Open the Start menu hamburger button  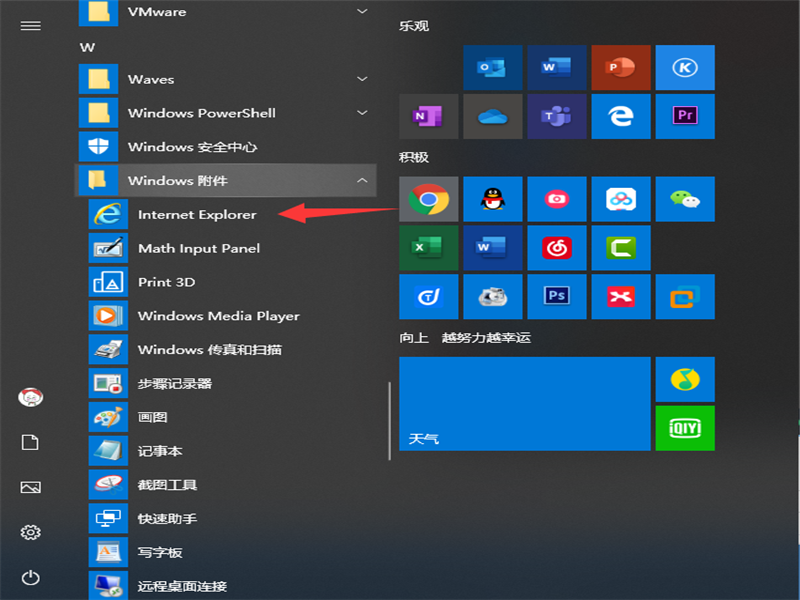click(29, 26)
